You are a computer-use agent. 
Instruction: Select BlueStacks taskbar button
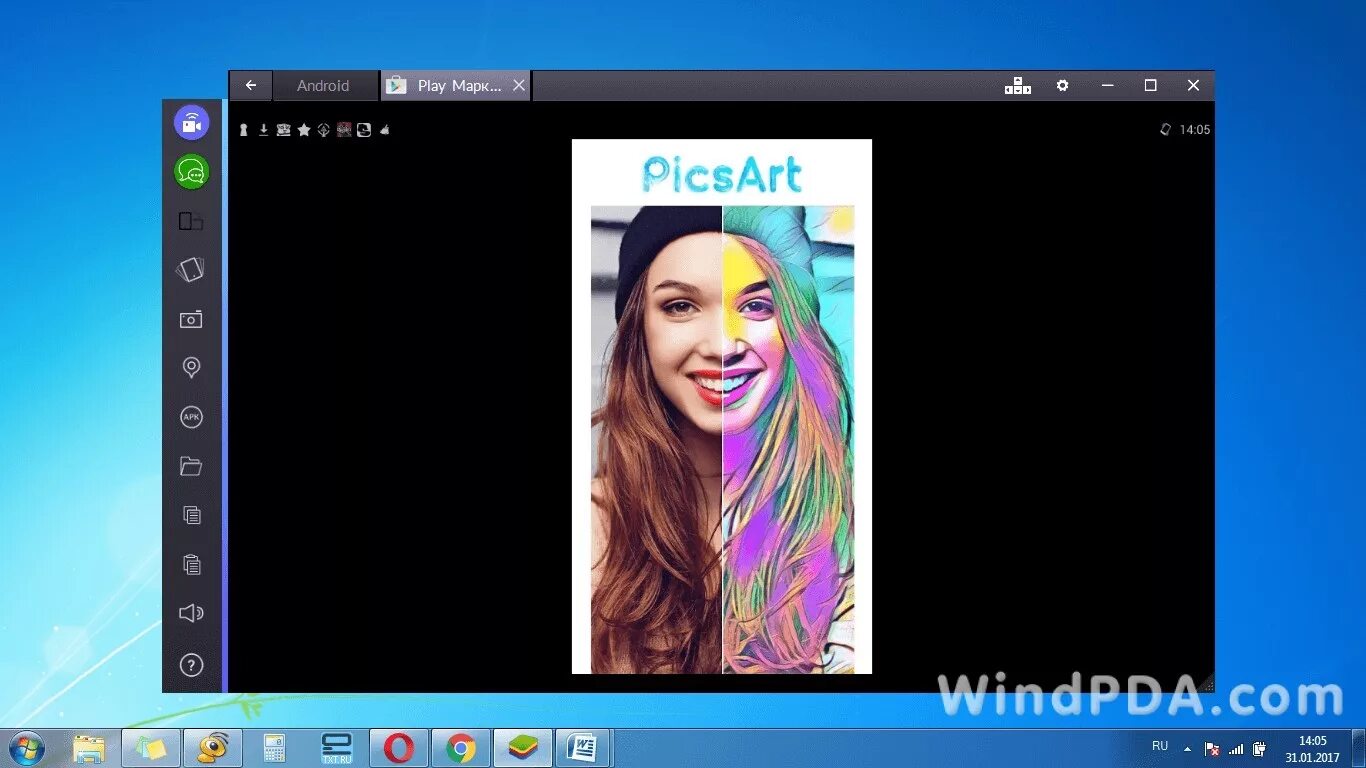coord(523,748)
